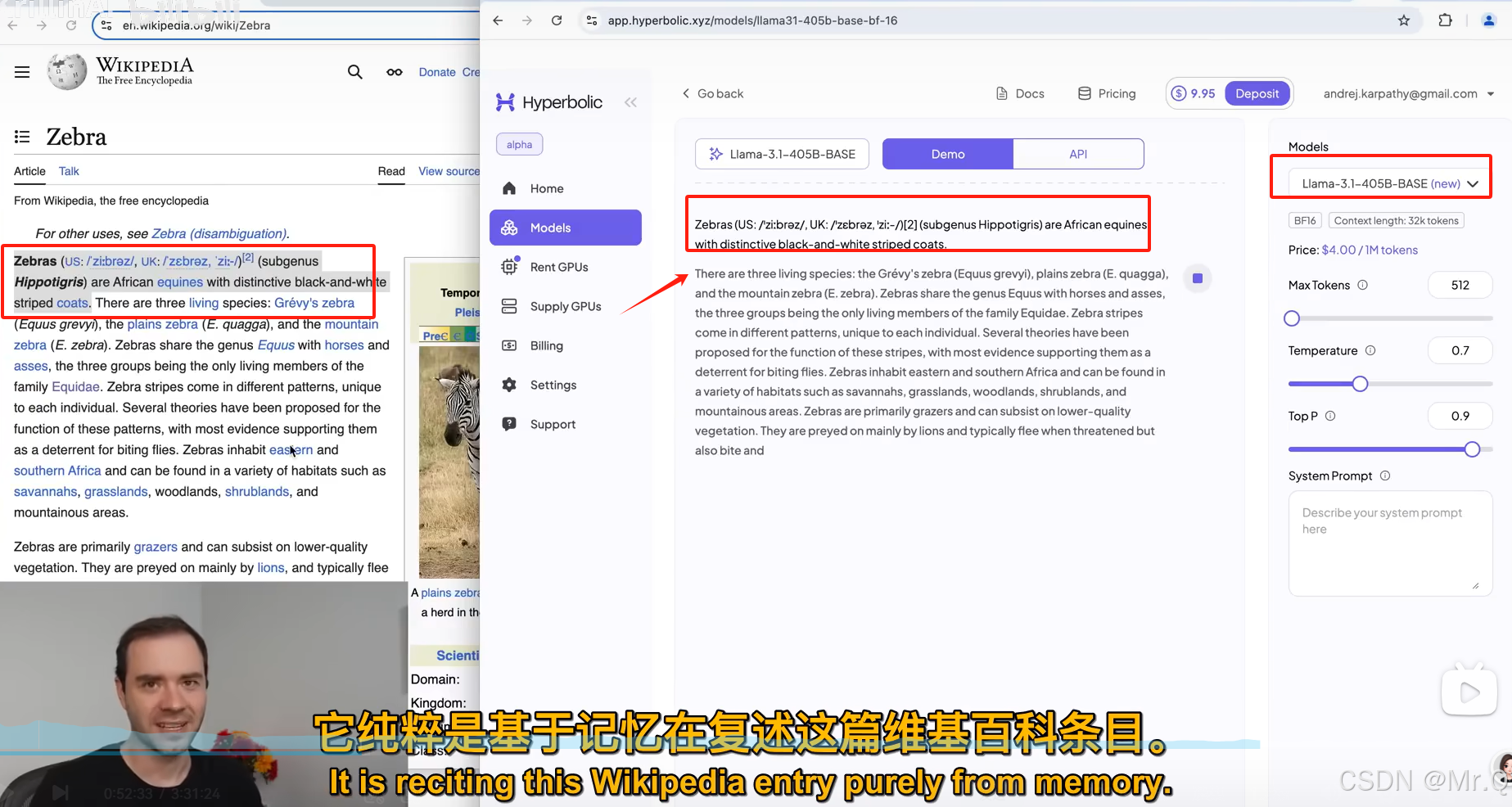Open lions link in Wikipedia article
Screen dimensions: 1512x807
pyautogui.click(x=271, y=567)
